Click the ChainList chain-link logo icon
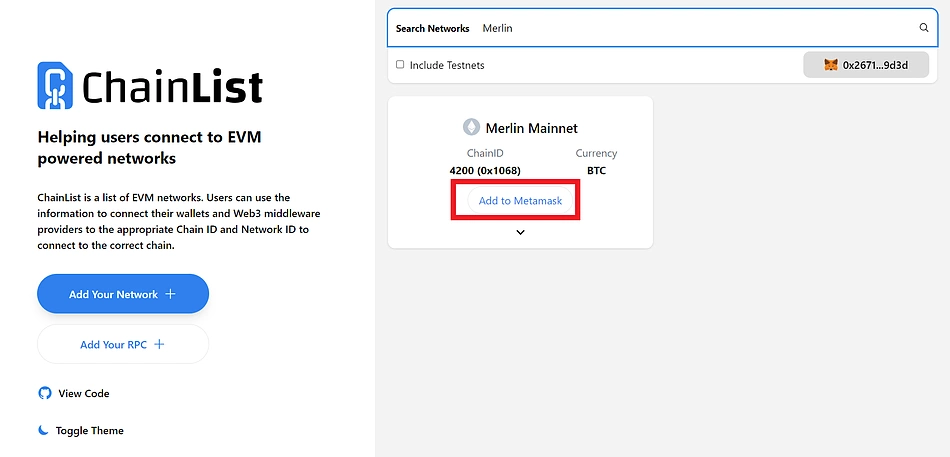 point(54,85)
